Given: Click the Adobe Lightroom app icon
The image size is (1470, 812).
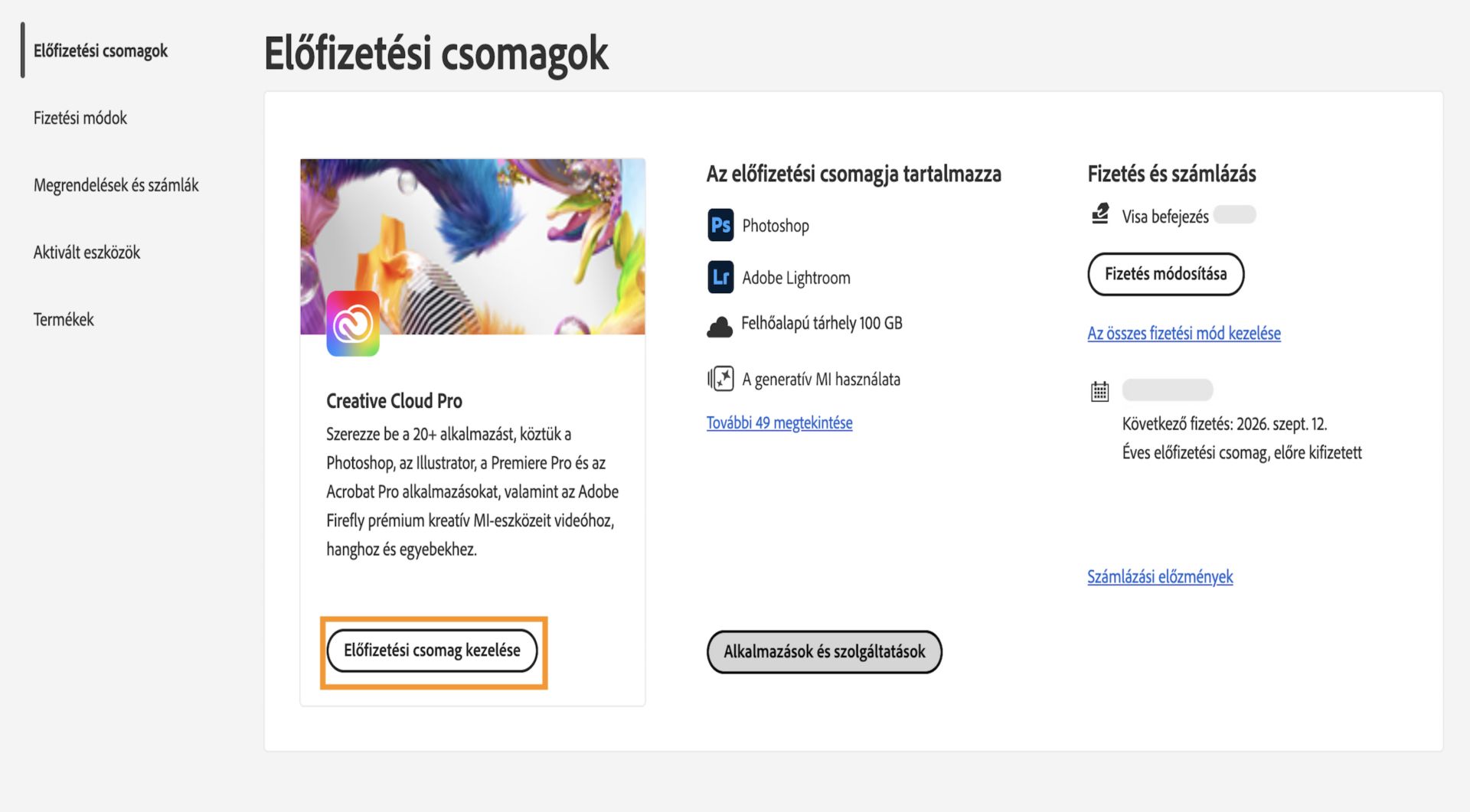Looking at the screenshot, I should tap(720, 277).
